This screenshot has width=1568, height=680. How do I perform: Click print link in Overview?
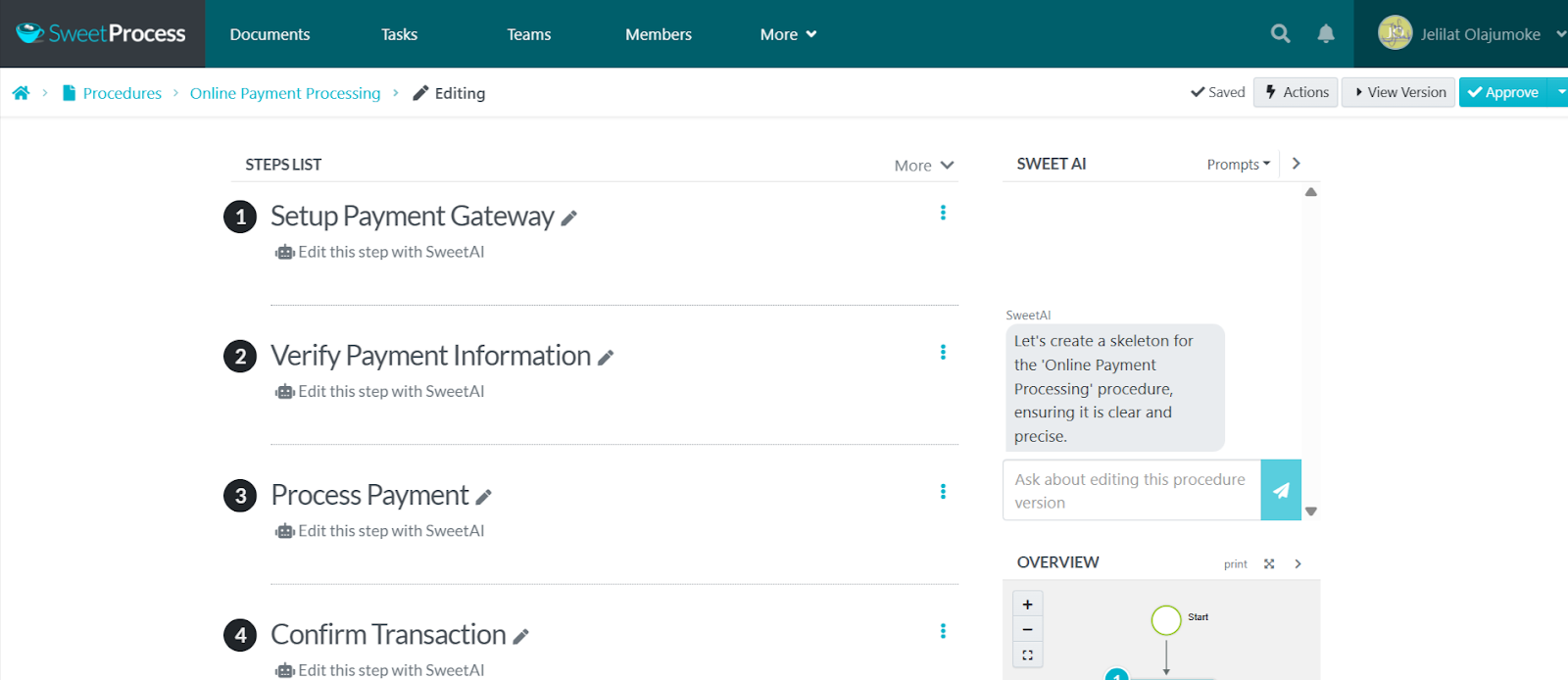[1235, 564]
